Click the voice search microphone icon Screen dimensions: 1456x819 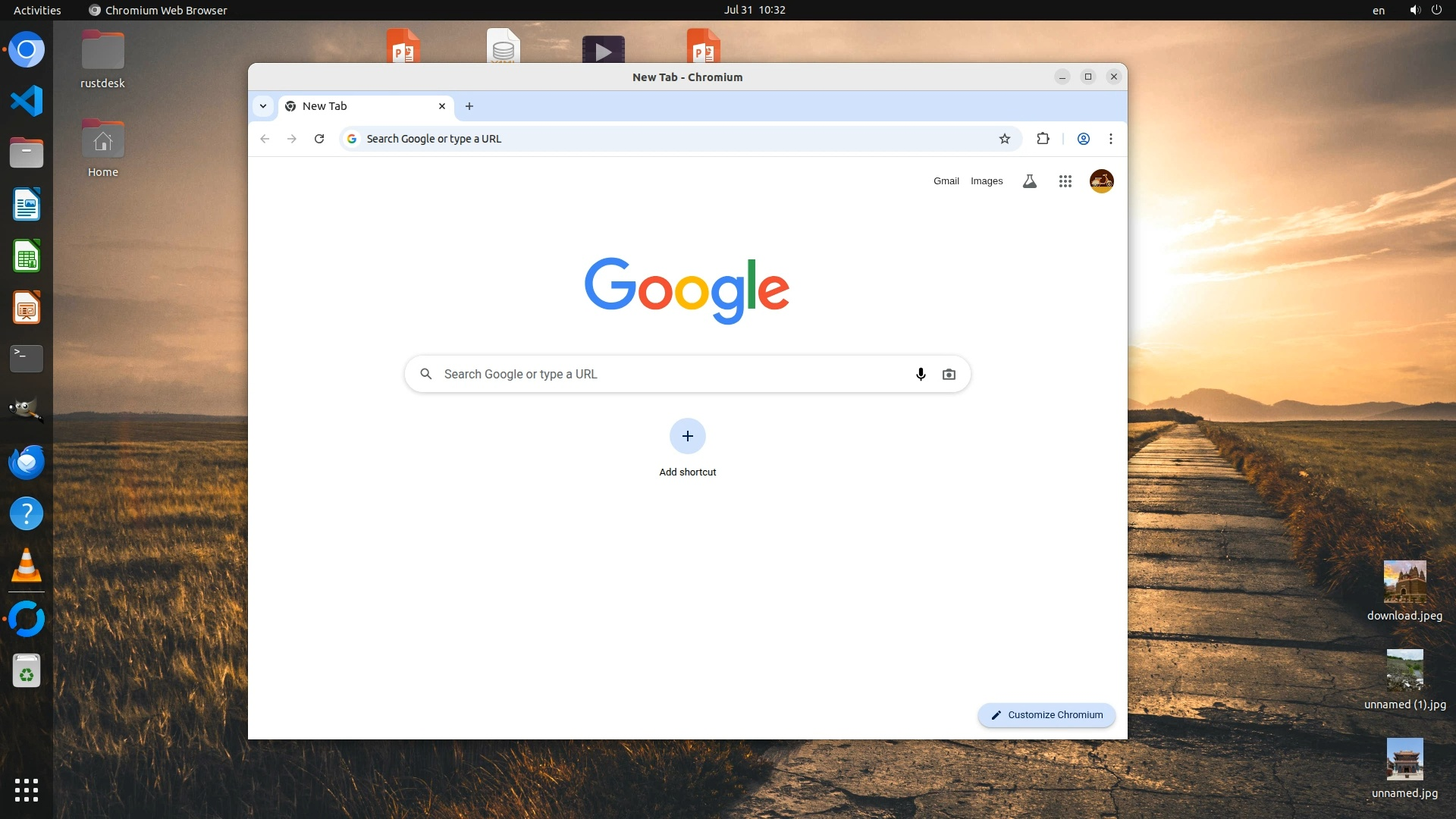[921, 374]
